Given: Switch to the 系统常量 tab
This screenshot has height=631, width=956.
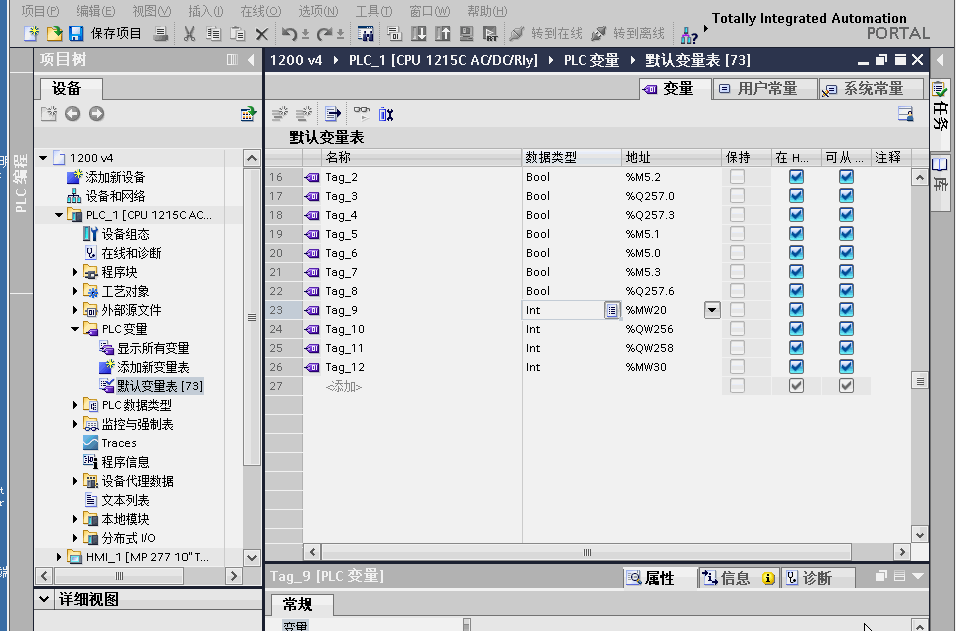Looking at the screenshot, I should point(871,89).
